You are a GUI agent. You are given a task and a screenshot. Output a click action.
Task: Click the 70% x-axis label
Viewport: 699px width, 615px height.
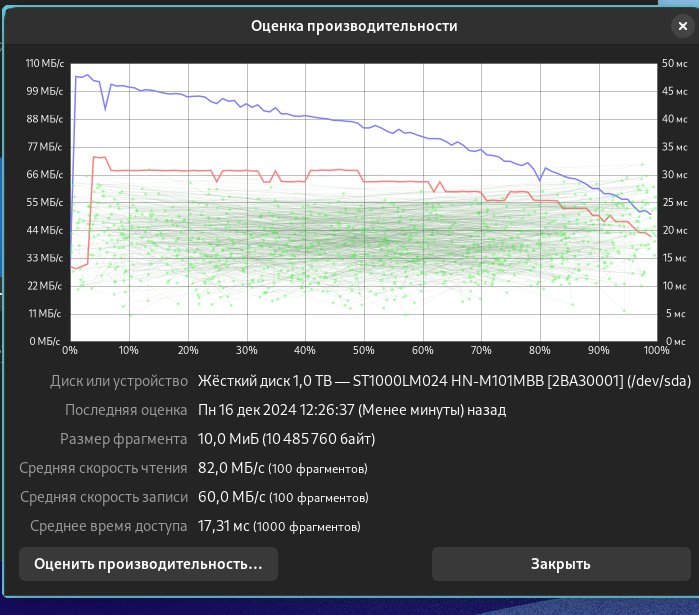point(481,350)
